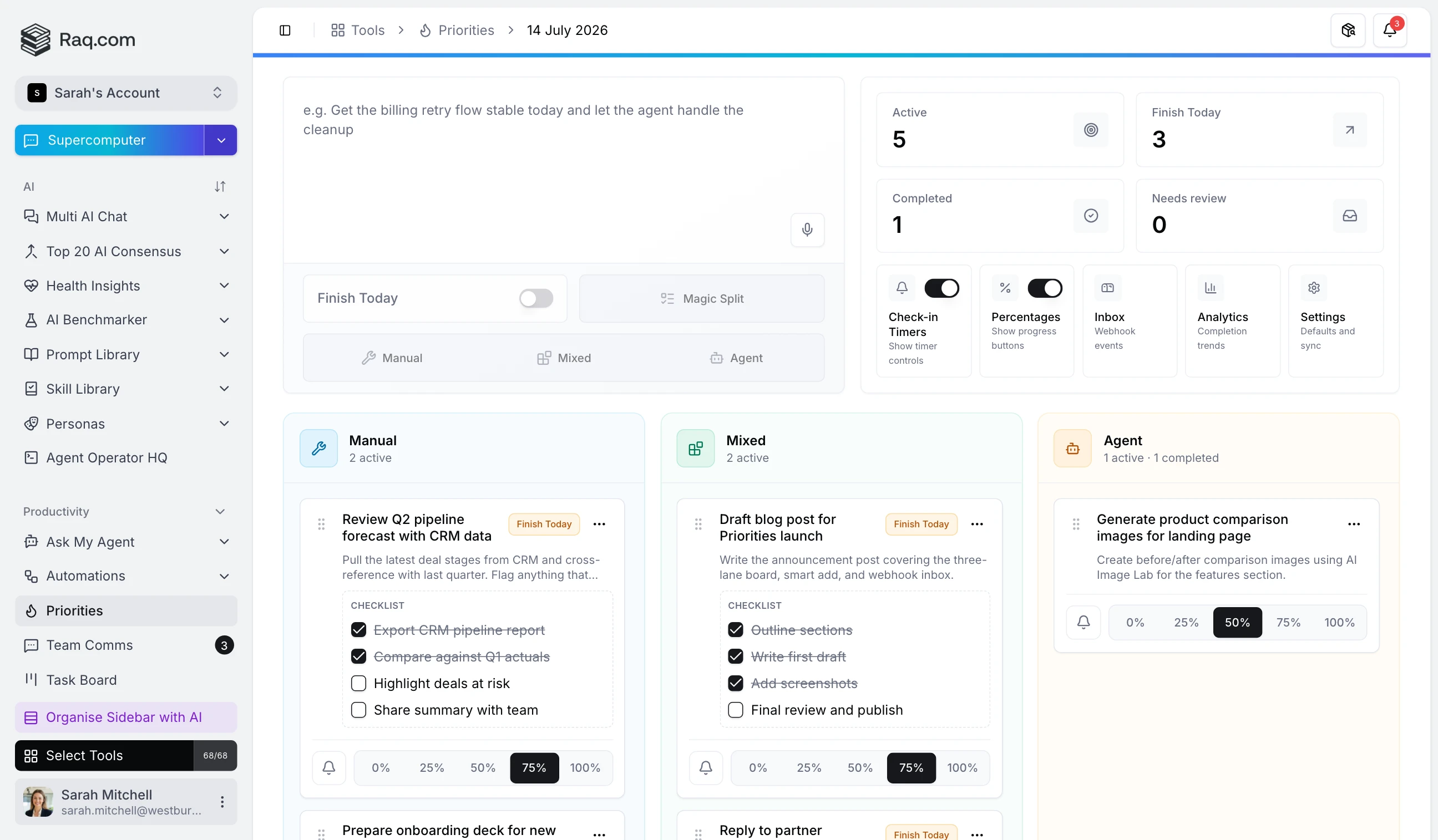
Task: Uncheck Add screenshots item
Action: coord(736,683)
